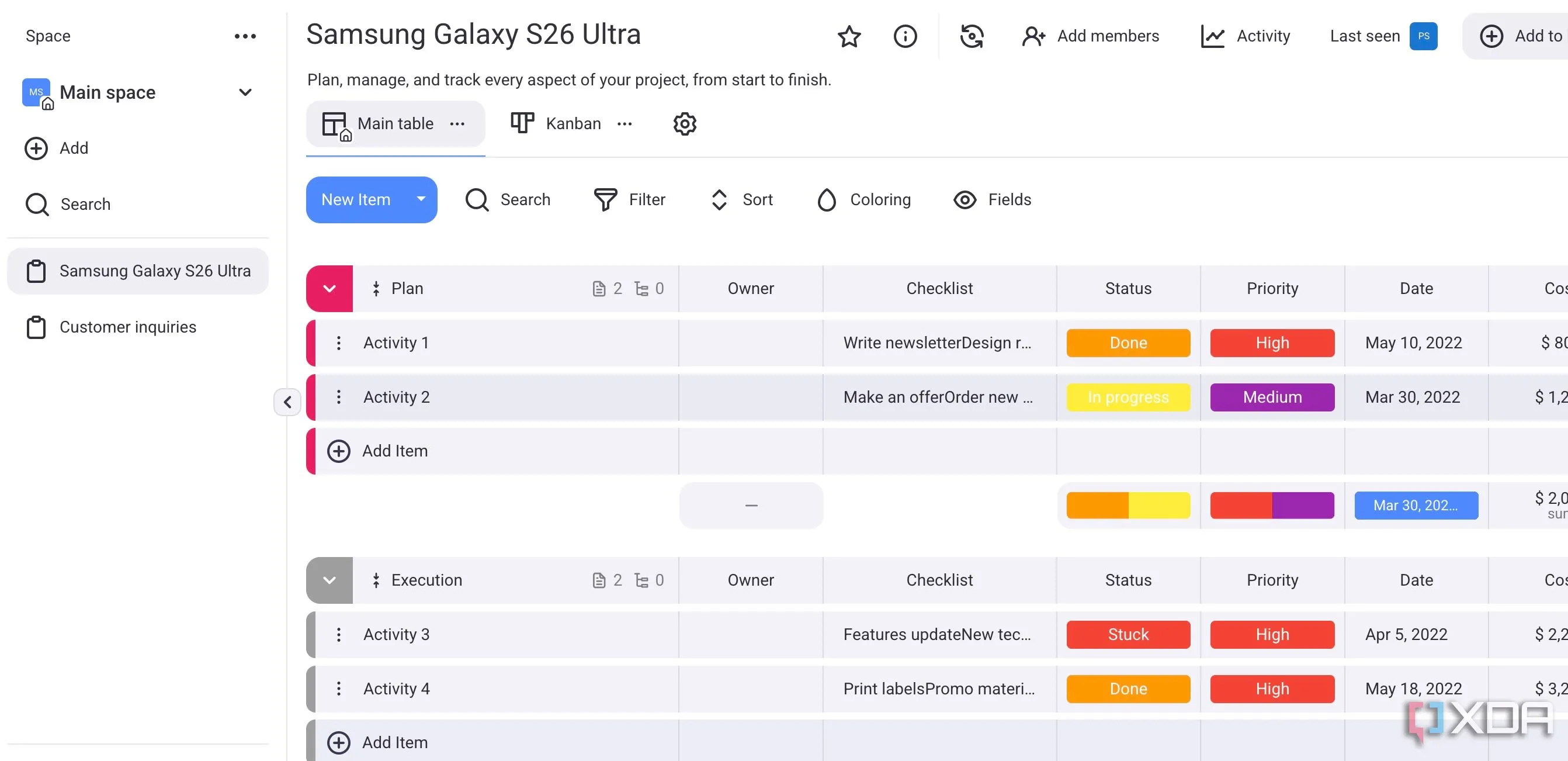Click Add Item in Plan group
Viewport: 1568px width, 761px height.
(x=394, y=451)
